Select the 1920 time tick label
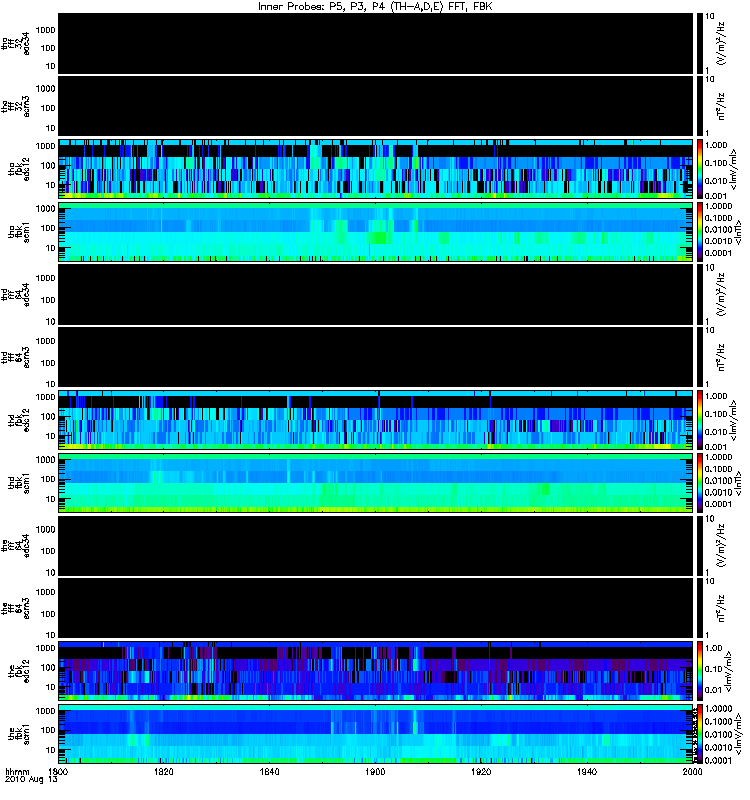 click(x=481, y=771)
